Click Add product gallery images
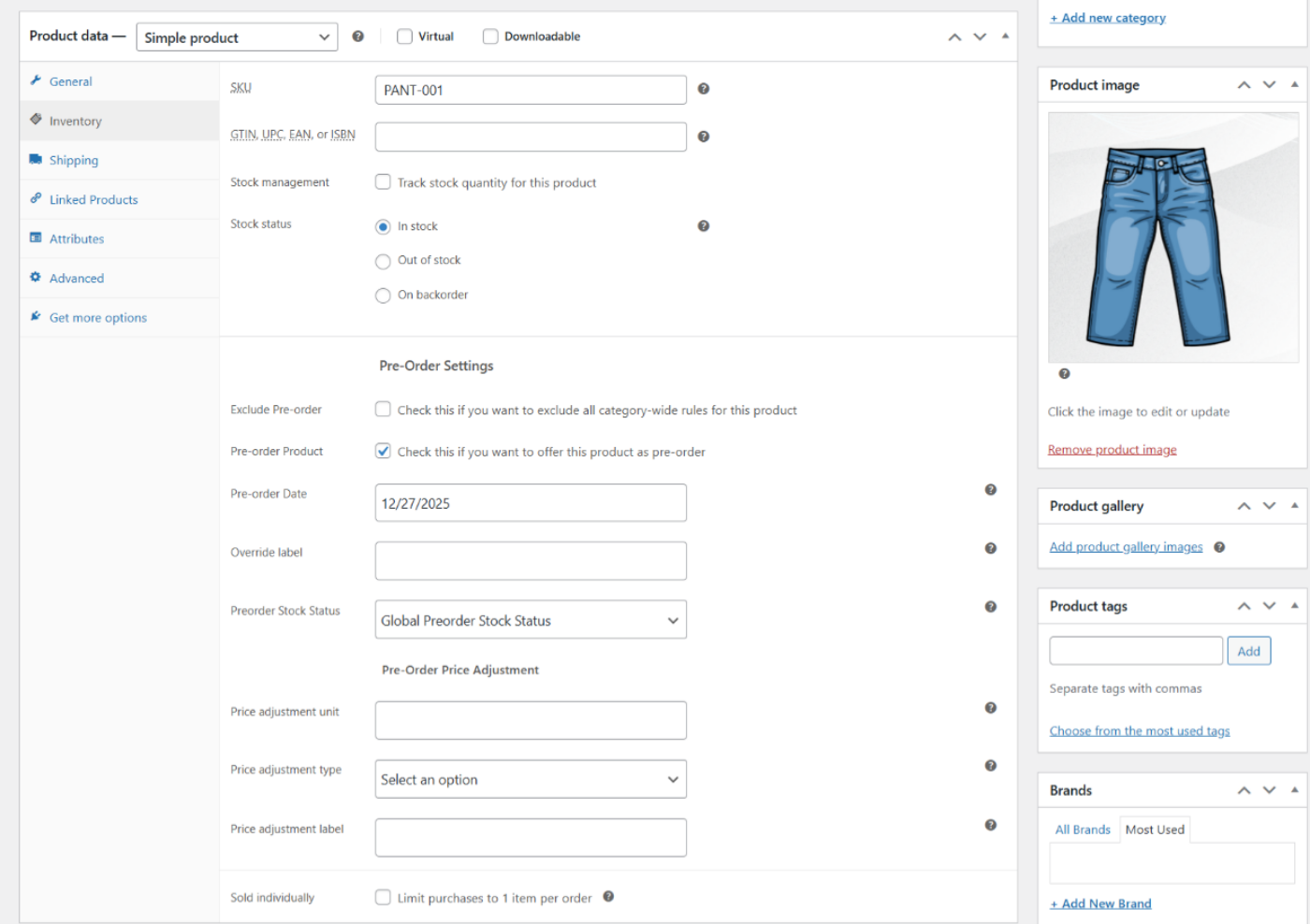Screen dimensions: 1310x924 [x=1126, y=546]
